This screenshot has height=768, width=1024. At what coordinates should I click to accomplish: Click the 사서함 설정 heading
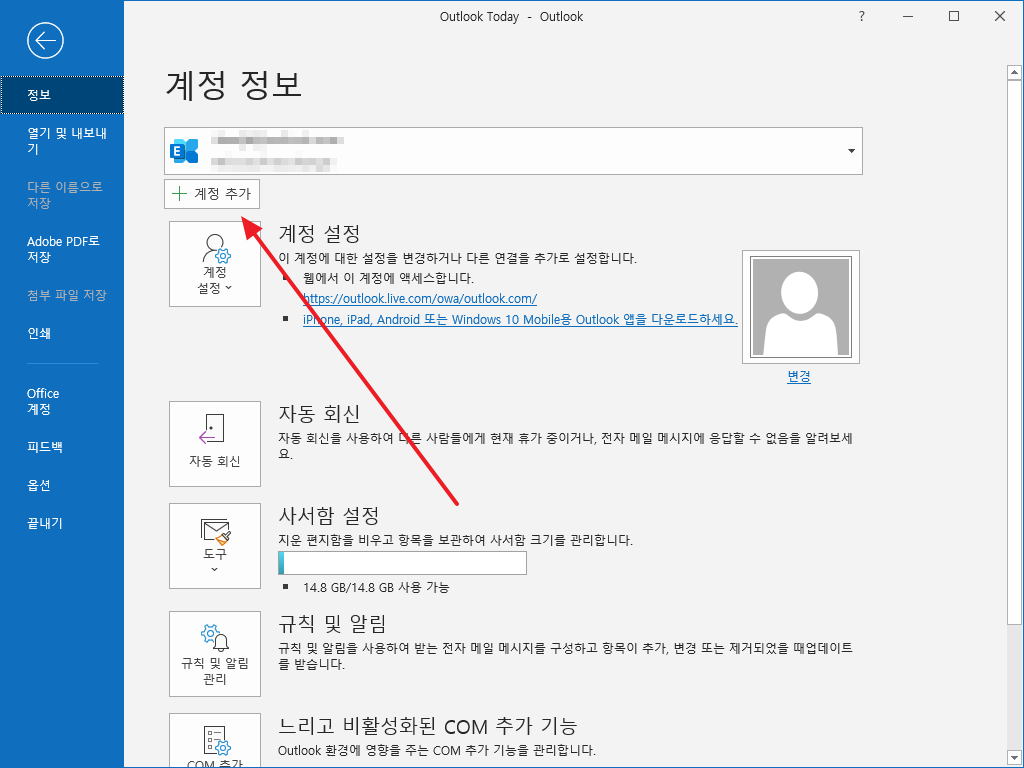coord(328,516)
